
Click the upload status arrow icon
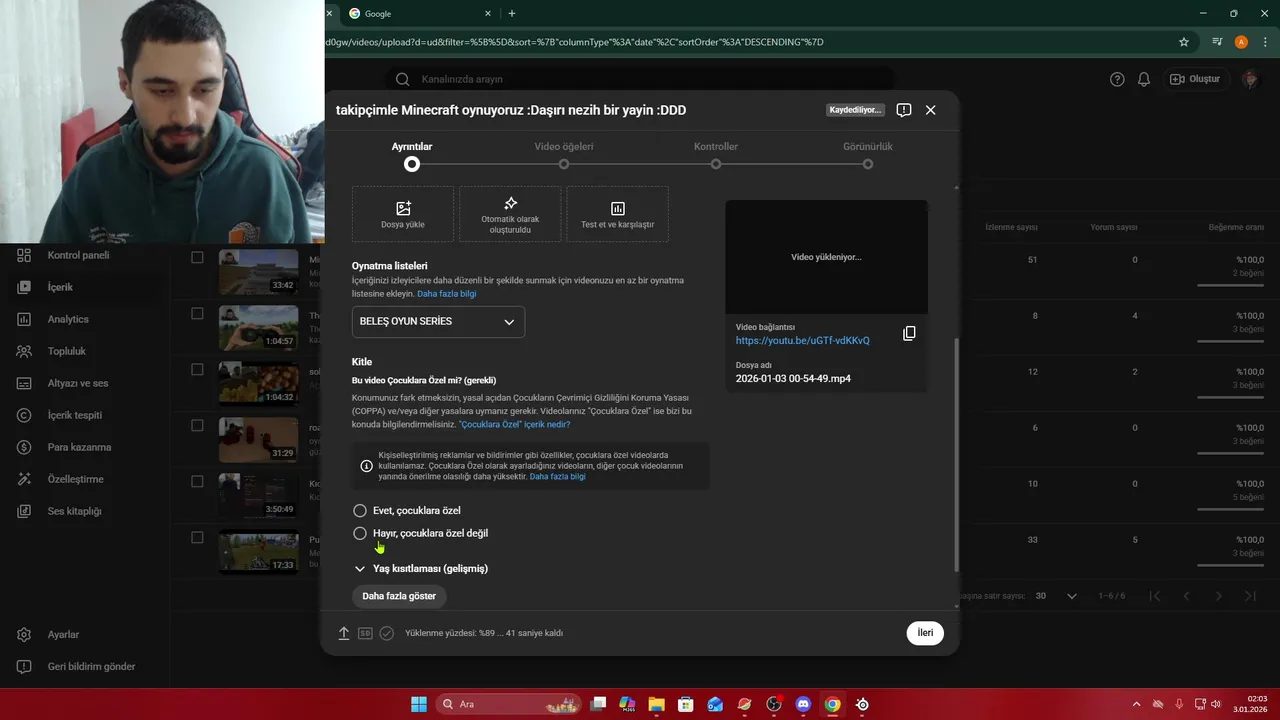tap(344, 633)
